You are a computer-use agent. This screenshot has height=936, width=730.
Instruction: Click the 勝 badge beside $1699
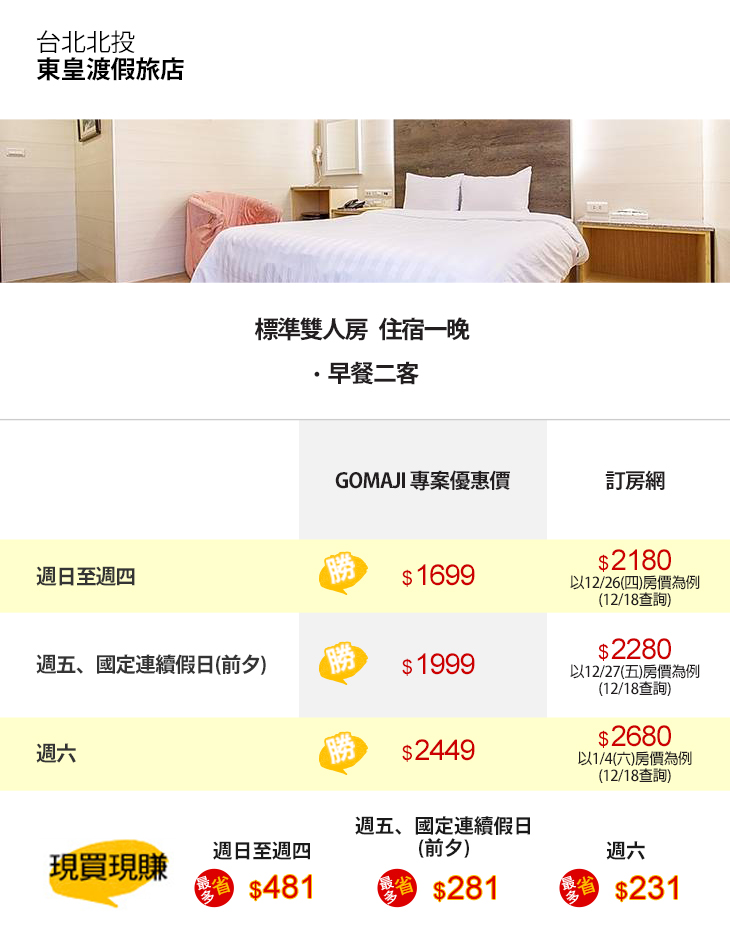coord(342,574)
